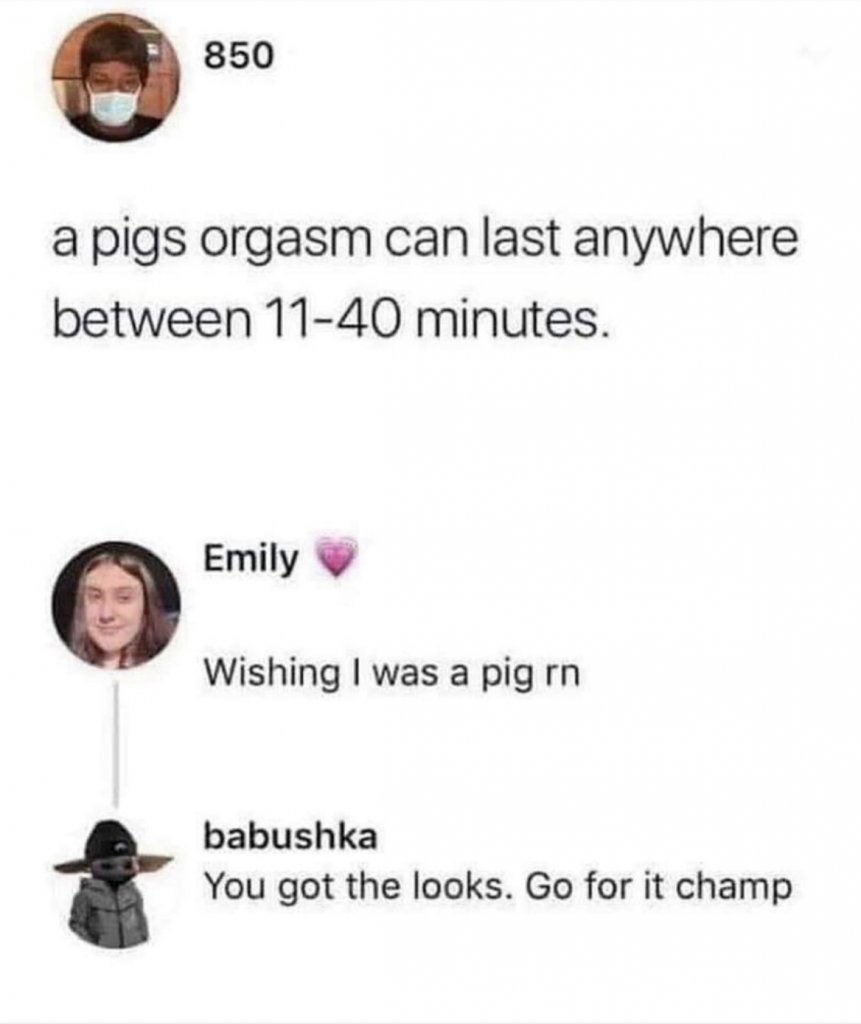Click the username 850

pyautogui.click(x=238, y=57)
